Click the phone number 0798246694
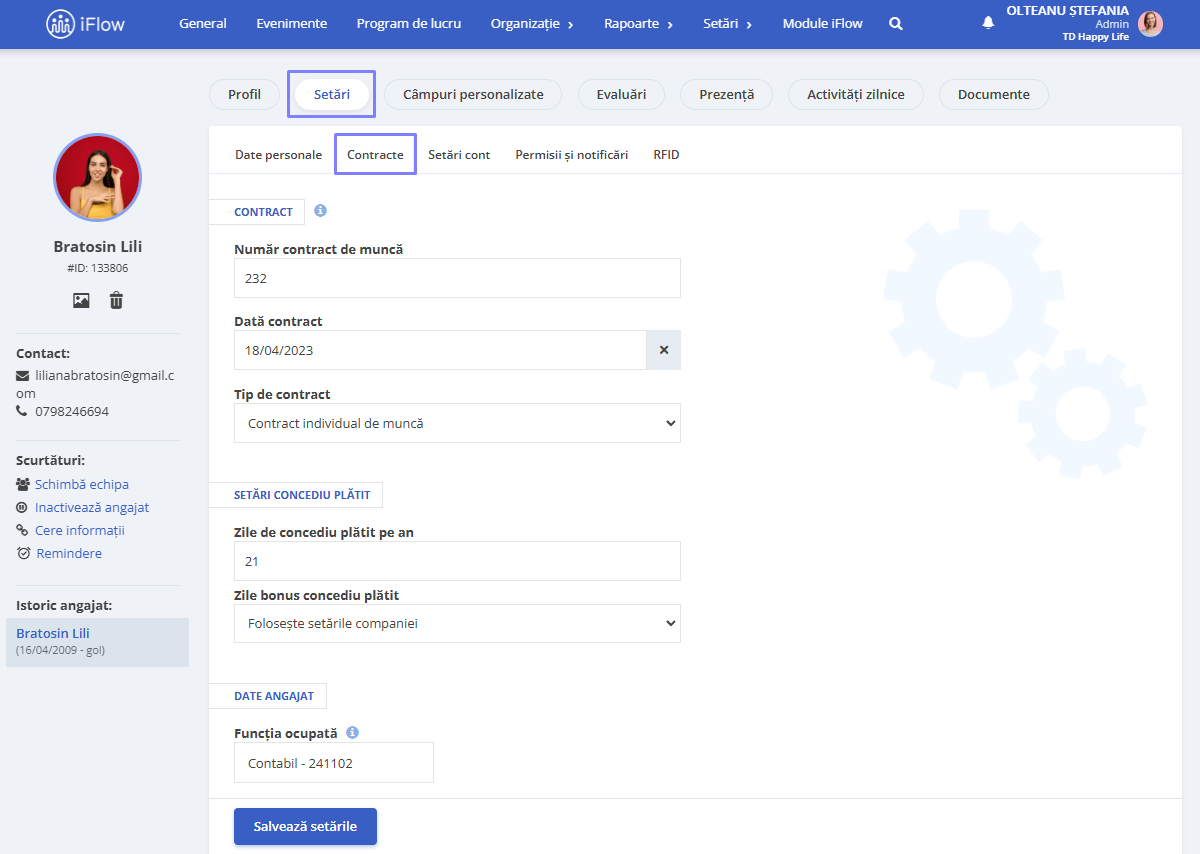1200x854 pixels. (x=72, y=411)
